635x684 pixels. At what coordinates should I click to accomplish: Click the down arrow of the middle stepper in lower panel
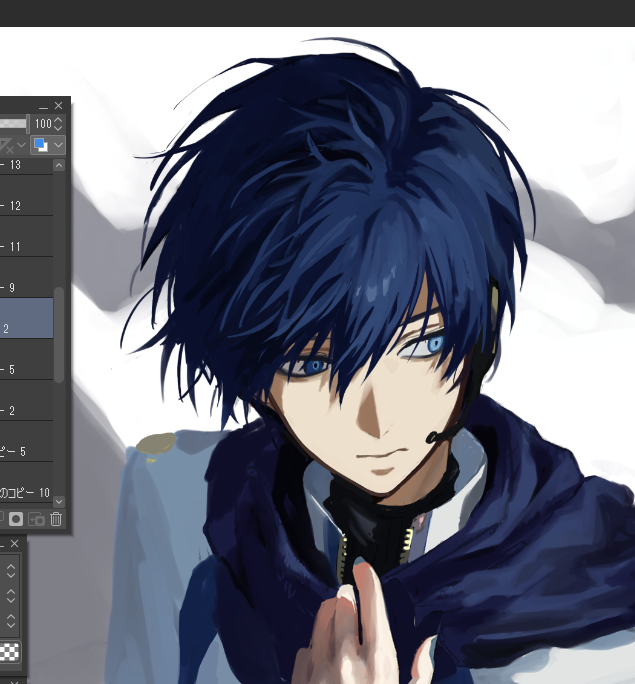[x=11, y=600]
